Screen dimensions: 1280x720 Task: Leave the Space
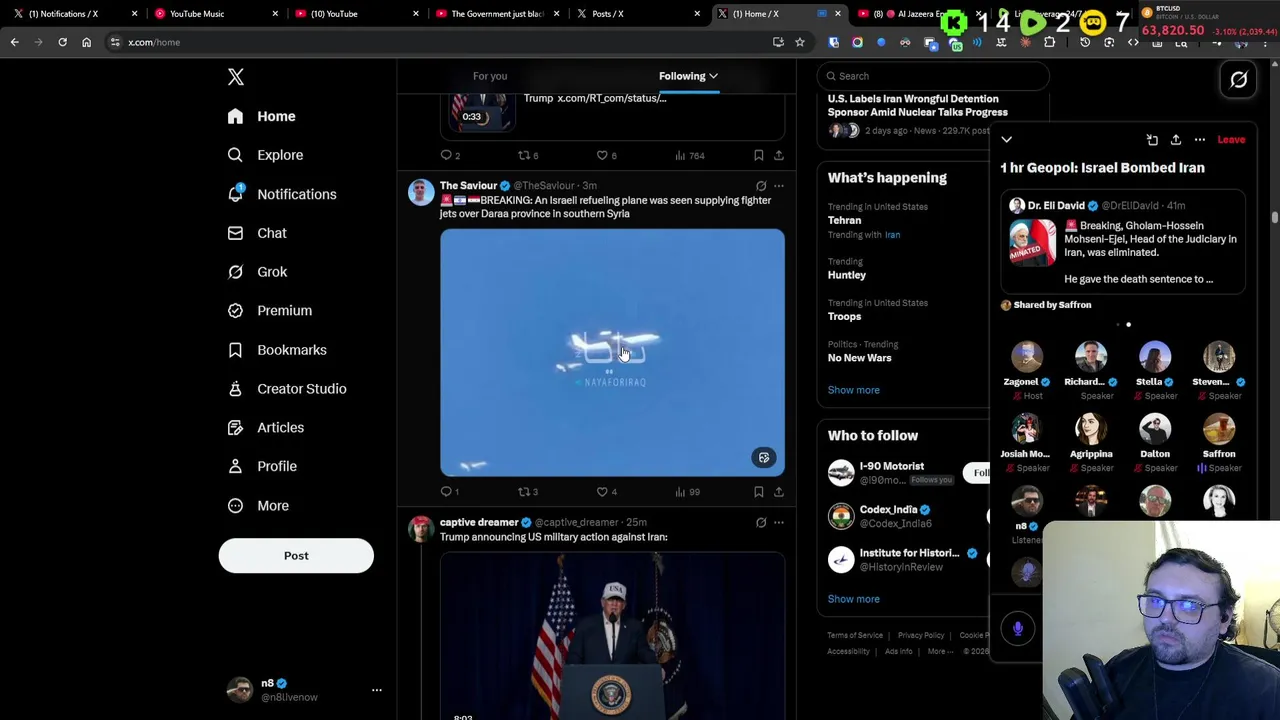point(1231,140)
